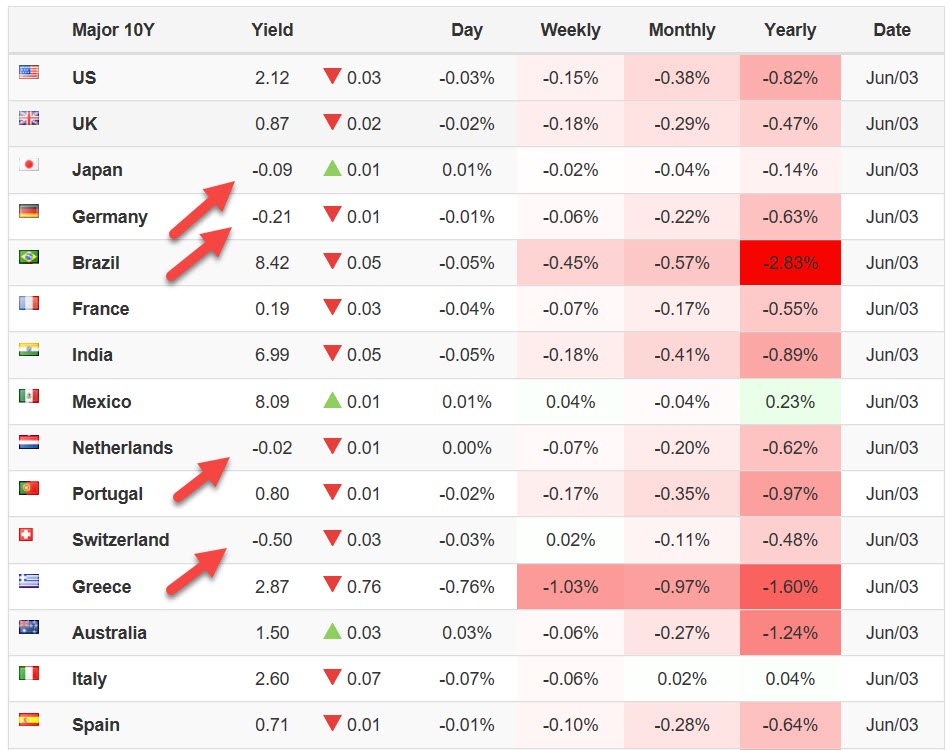Sort by the Yearly column header
950x750 pixels.
click(x=790, y=30)
